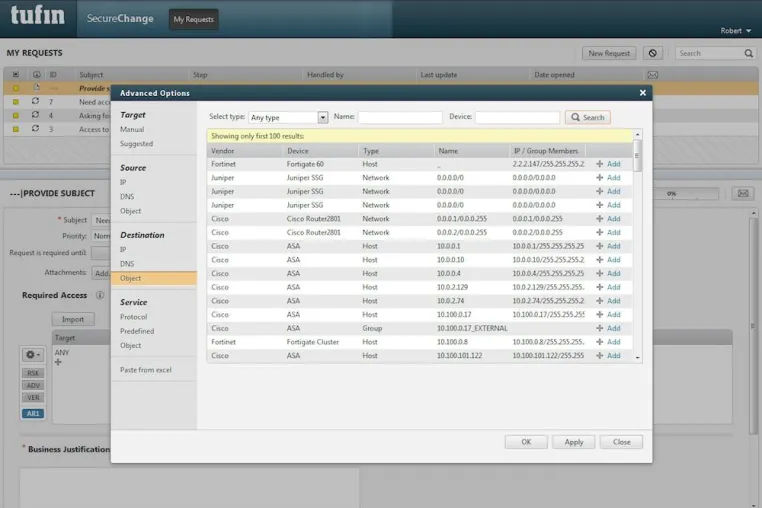This screenshot has height=508, width=762.
Task: Open the Priority dropdown
Action: [x=101, y=236]
